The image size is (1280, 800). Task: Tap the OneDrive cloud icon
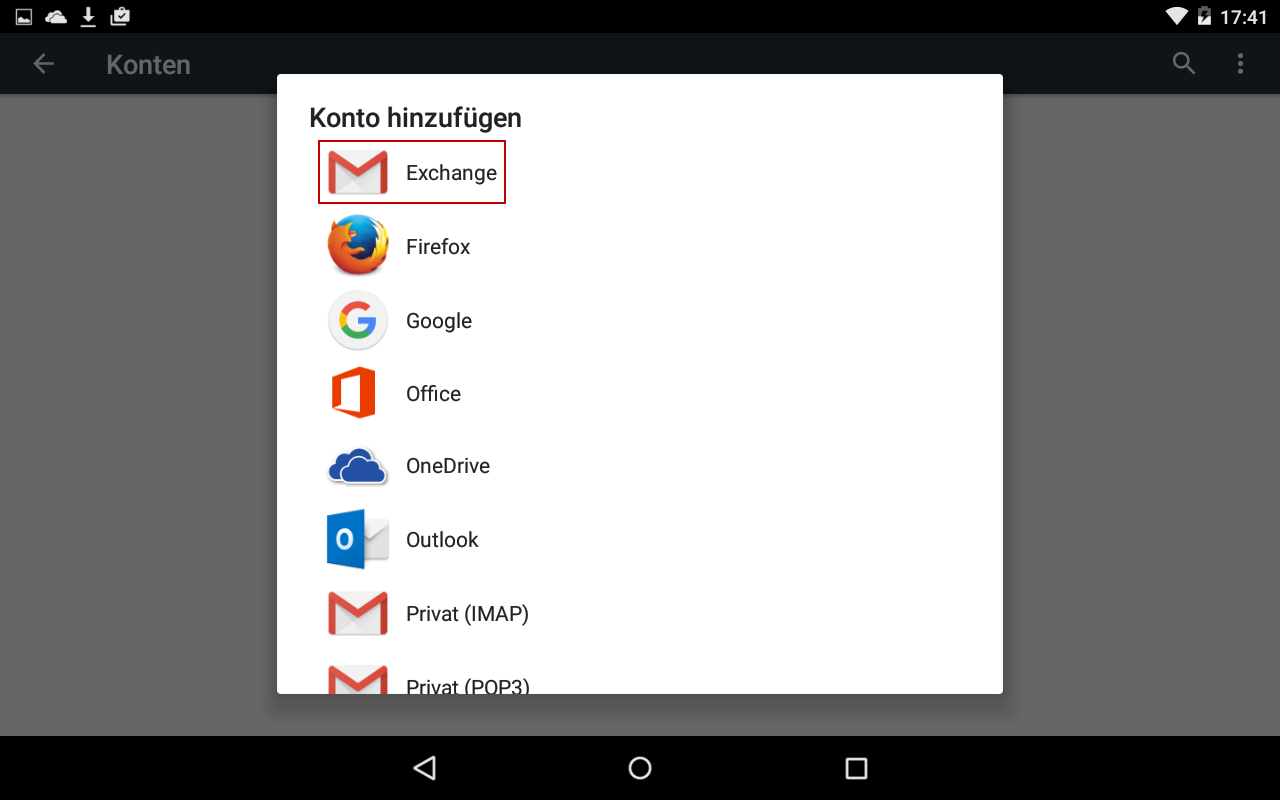pos(358,467)
